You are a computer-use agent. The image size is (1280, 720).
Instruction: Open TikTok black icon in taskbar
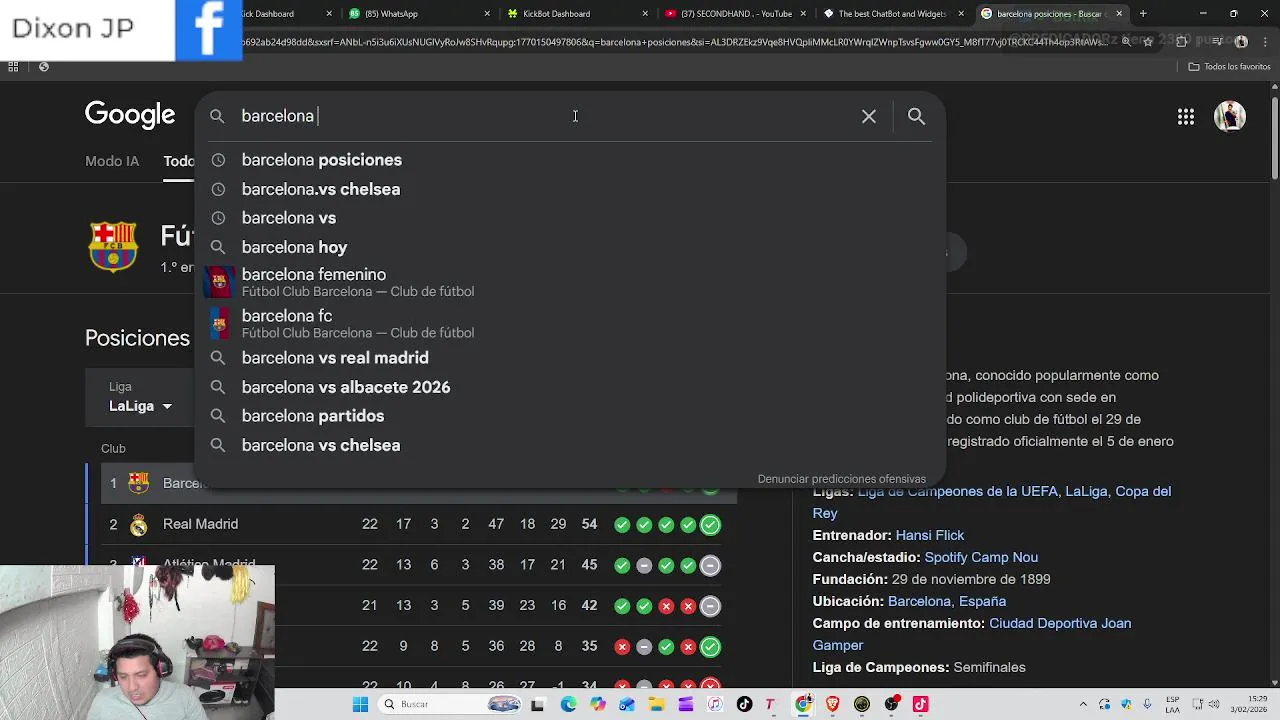point(744,704)
